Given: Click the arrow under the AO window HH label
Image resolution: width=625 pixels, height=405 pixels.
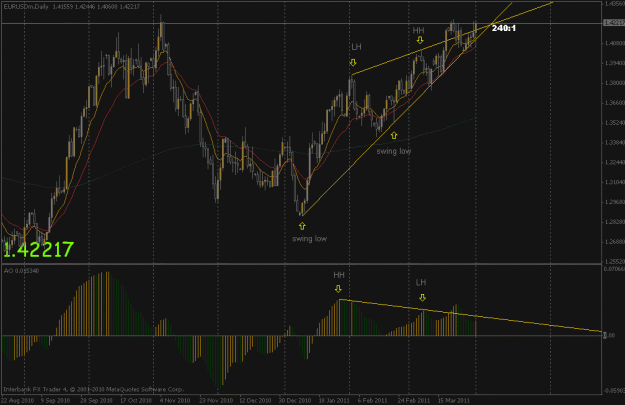Looking at the screenshot, I should coord(338,289).
